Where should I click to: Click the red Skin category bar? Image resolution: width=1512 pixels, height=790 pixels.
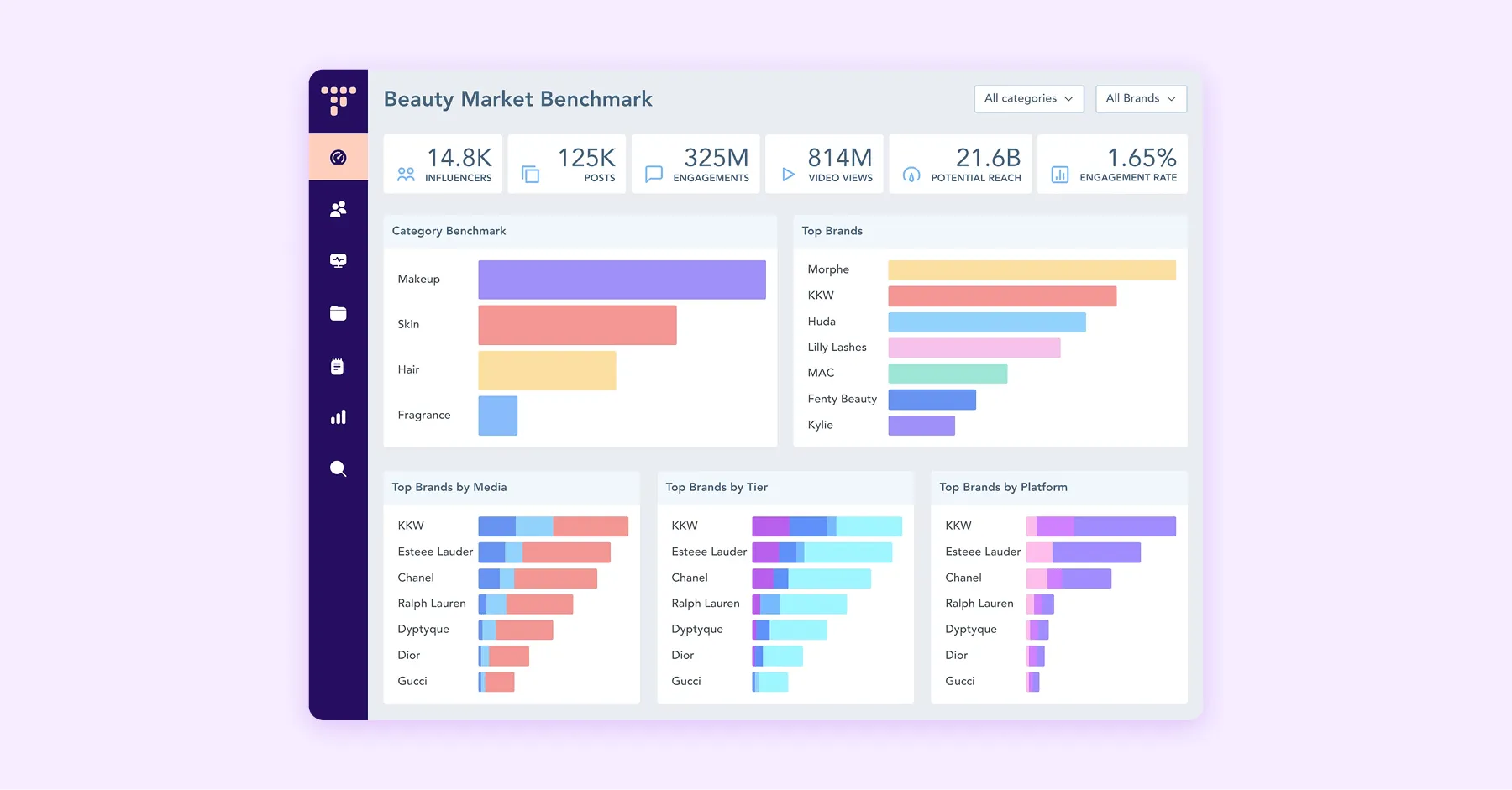pos(577,325)
